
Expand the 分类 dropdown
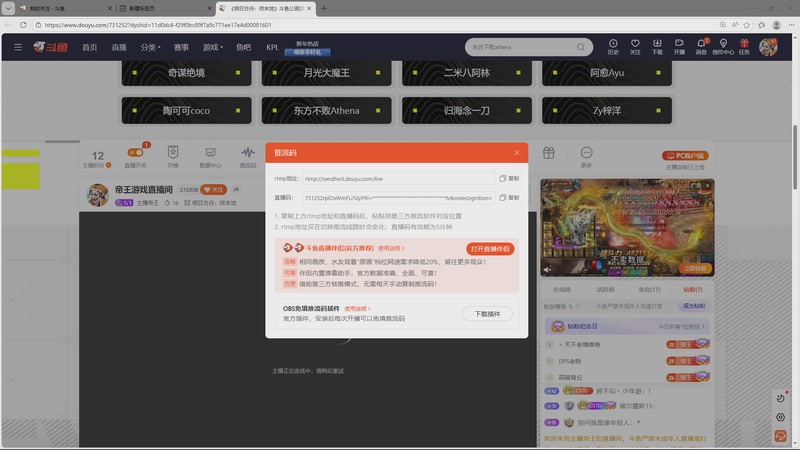(x=151, y=47)
